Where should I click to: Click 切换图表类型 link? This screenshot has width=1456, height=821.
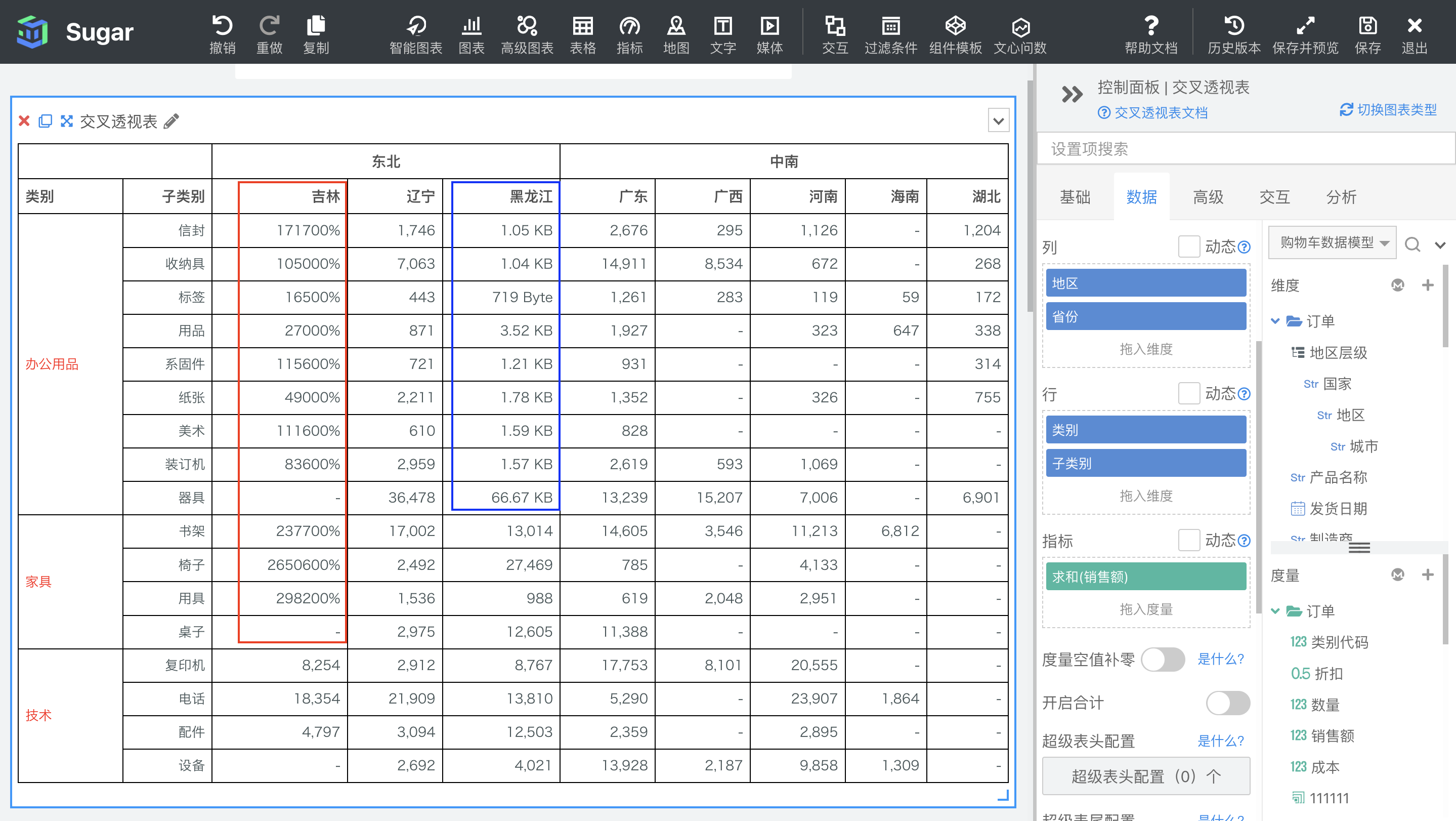pos(1388,110)
